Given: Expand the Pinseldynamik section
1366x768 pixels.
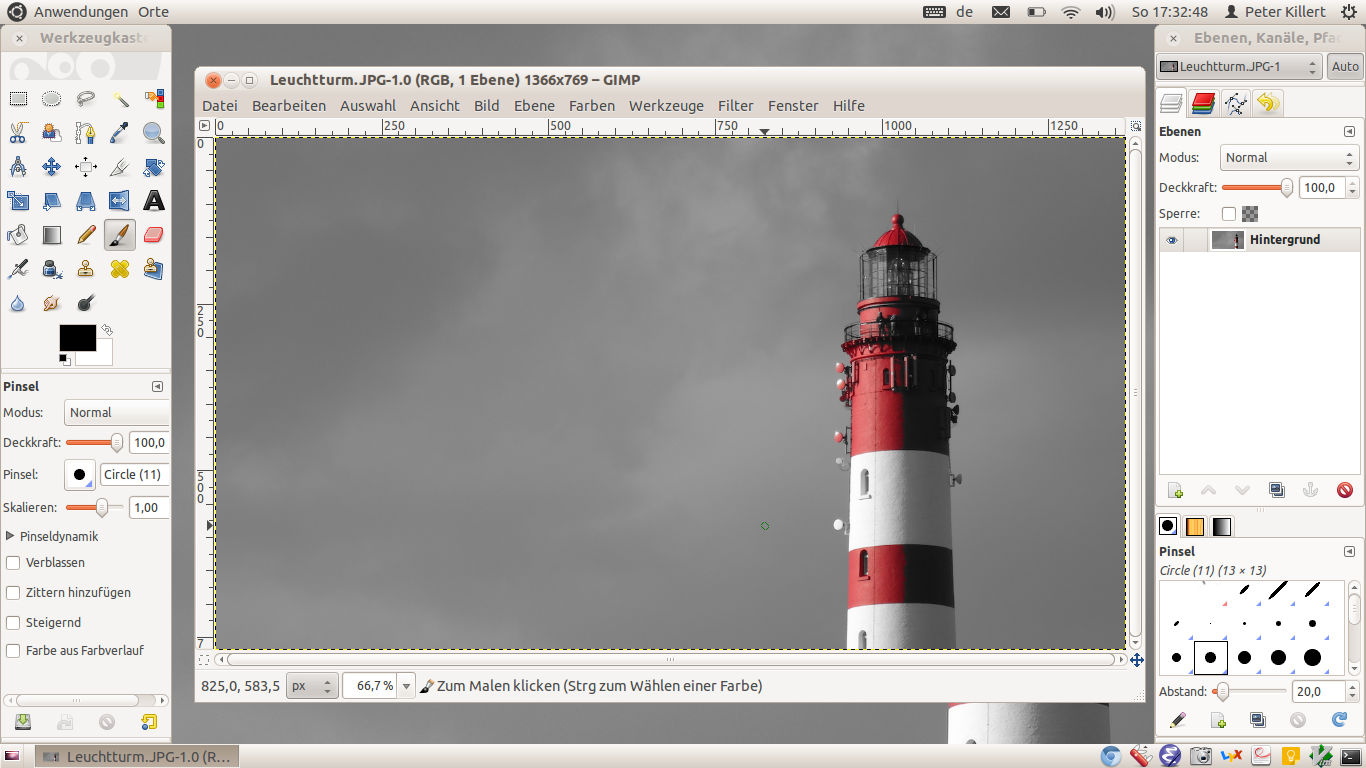Looking at the screenshot, I should [10, 536].
